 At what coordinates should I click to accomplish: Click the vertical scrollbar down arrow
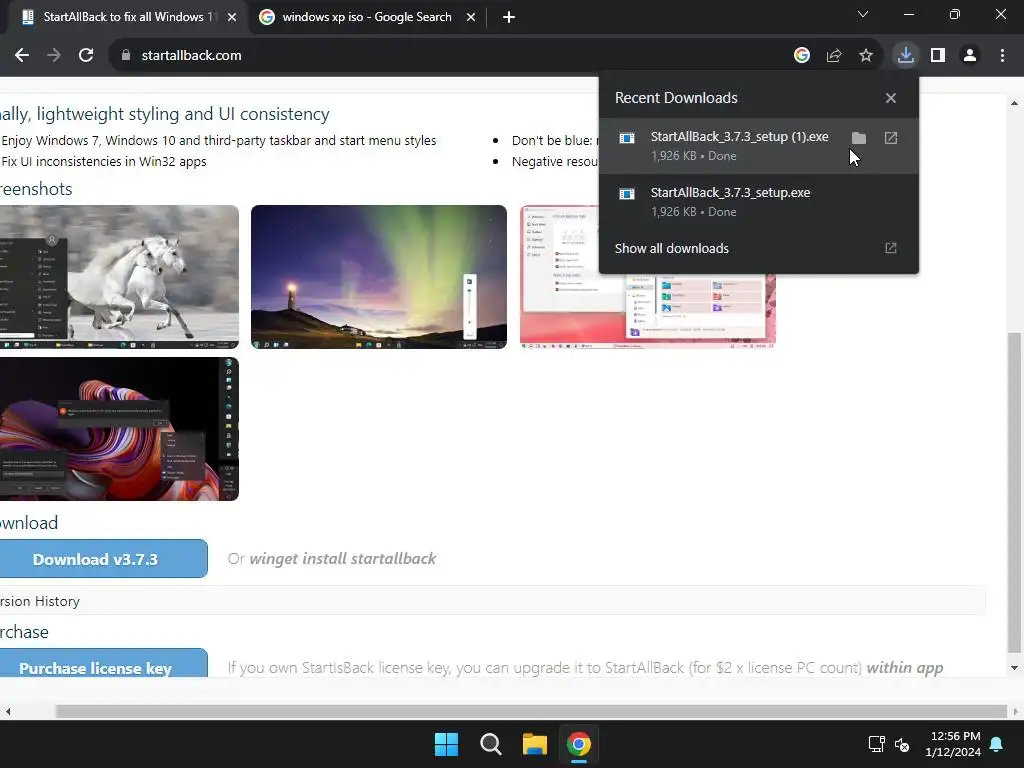click(1014, 667)
